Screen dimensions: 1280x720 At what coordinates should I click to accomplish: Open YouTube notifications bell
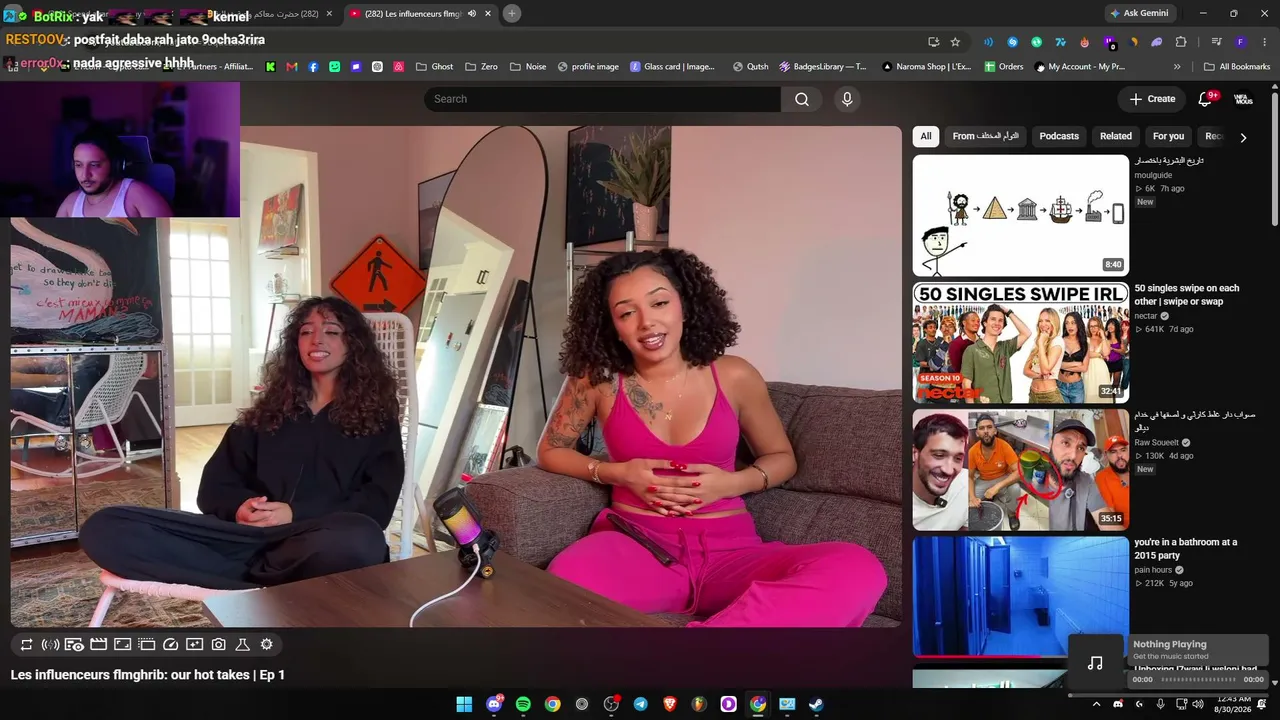coord(1205,99)
